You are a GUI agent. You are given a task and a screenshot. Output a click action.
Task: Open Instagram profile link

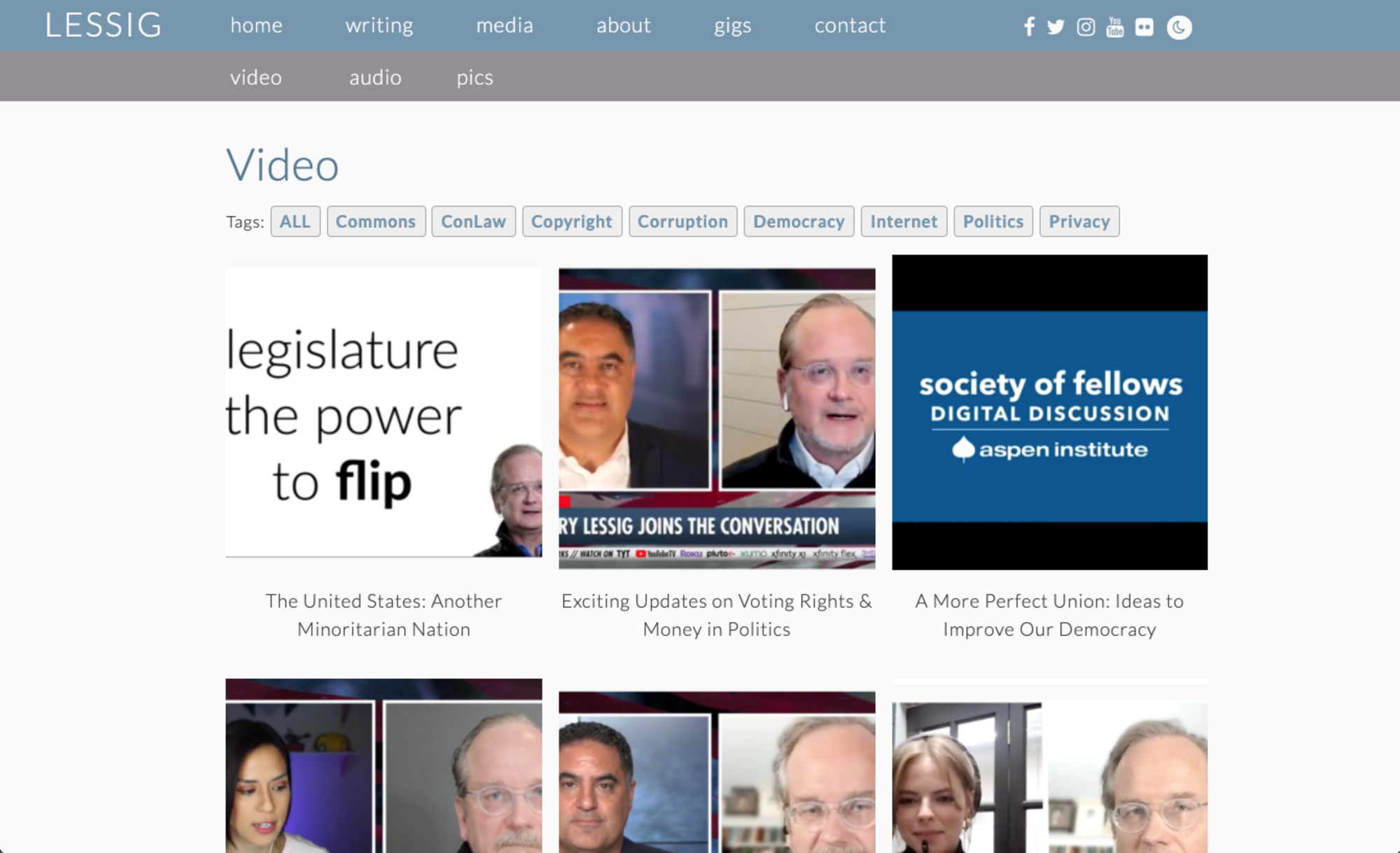[1085, 26]
